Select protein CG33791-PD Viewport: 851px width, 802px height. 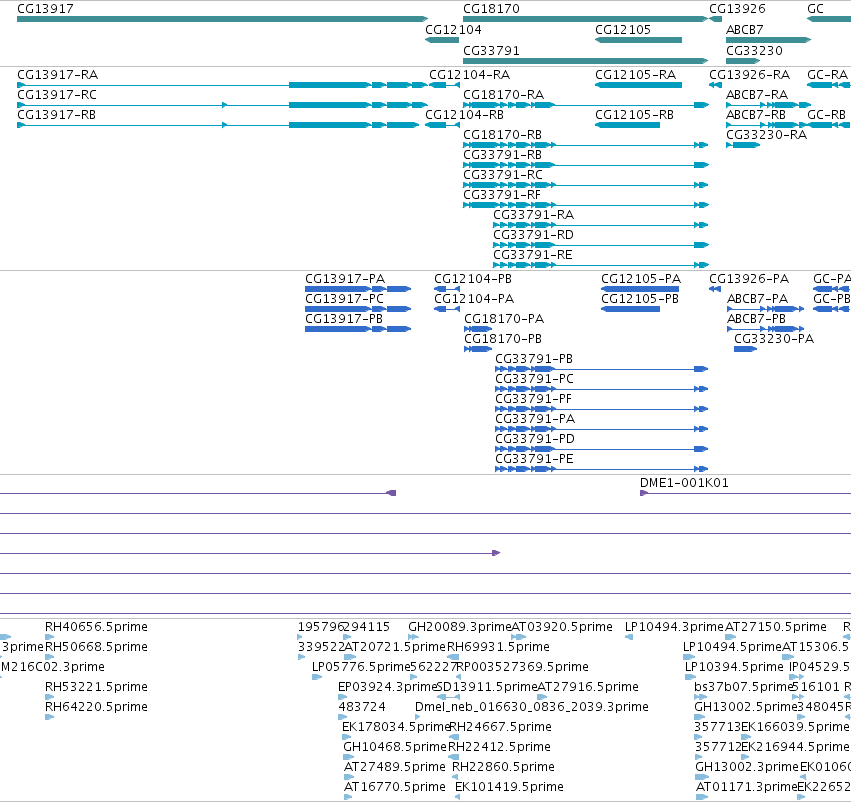point(601,450)
